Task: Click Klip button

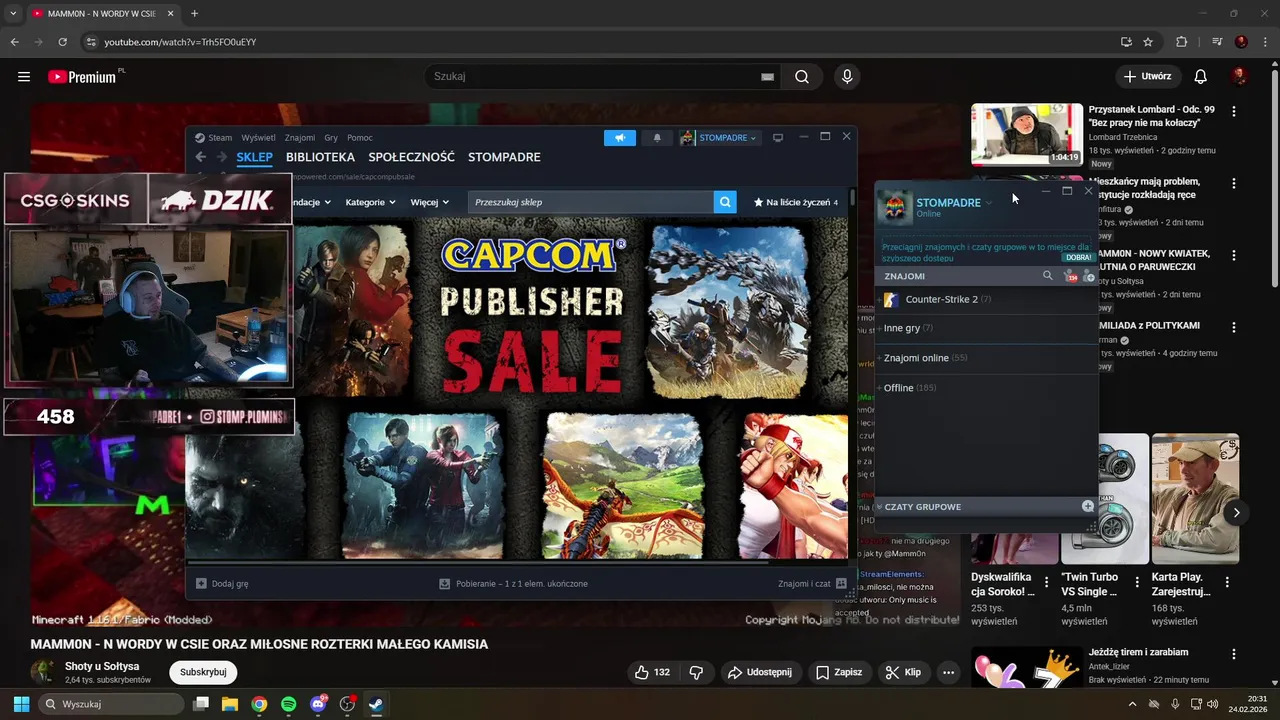Action: (x=903, y=672)
